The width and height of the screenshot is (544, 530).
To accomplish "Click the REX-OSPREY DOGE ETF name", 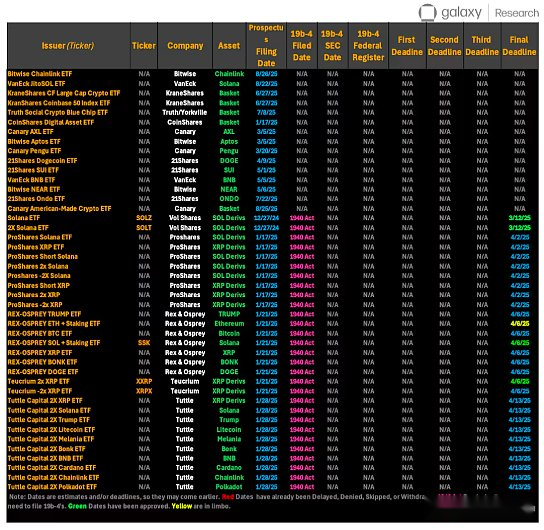I will pyautogui.click(x=43, y=371).
